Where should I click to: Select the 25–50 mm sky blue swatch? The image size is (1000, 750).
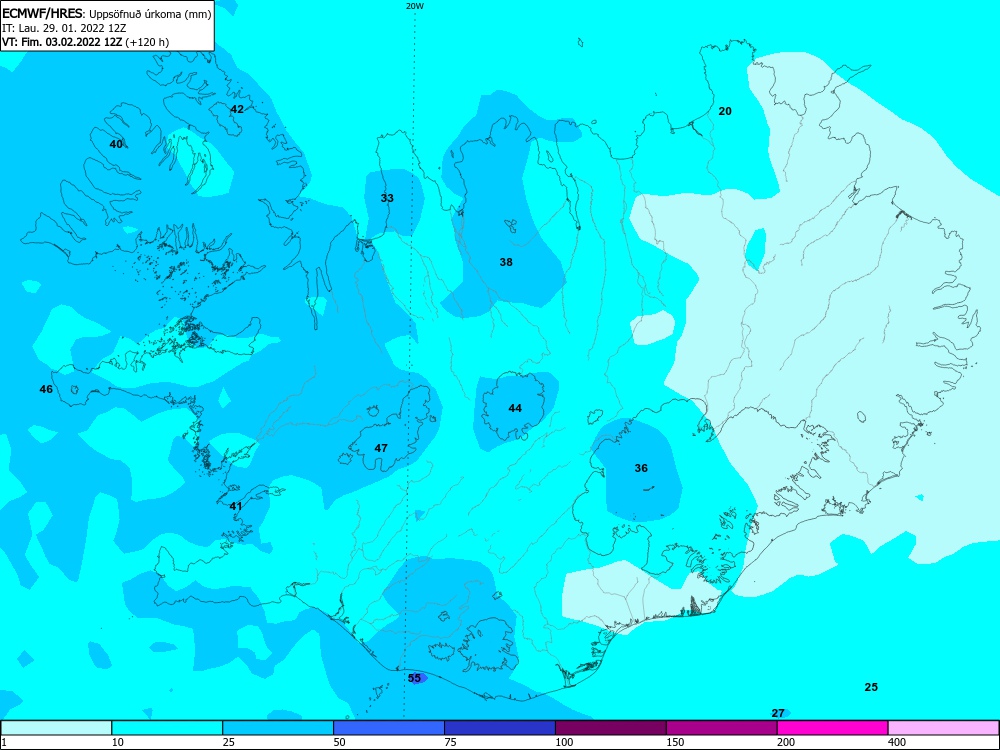click(278, 728)
